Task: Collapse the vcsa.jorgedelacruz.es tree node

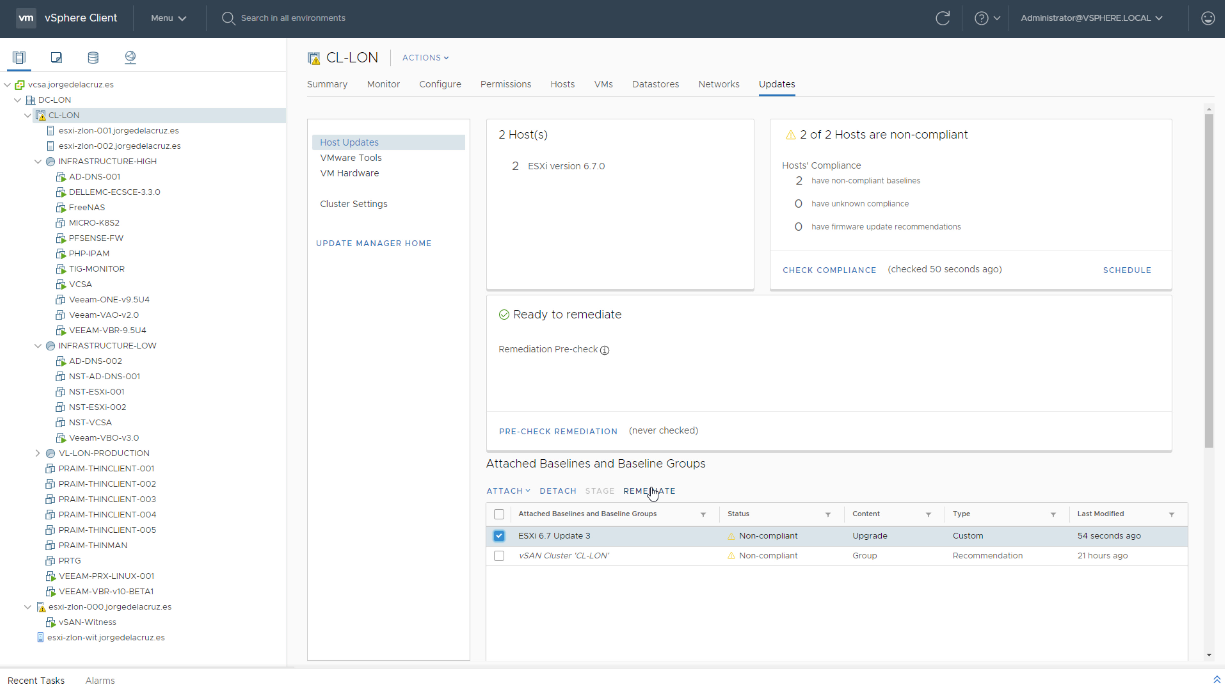Action: [8, 85]
